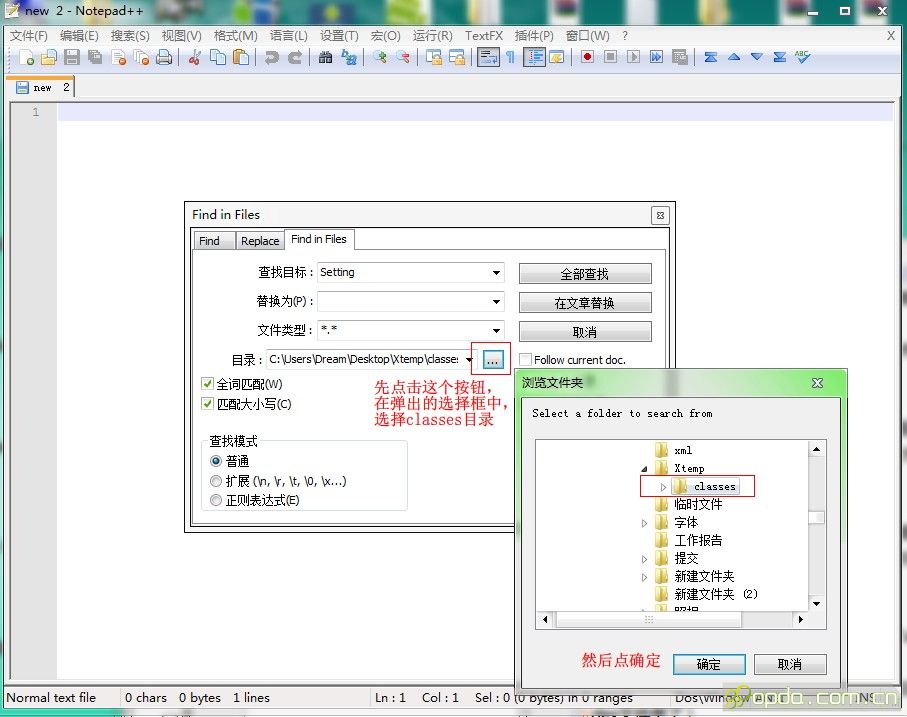Click the Cut scissors icon

195,57
